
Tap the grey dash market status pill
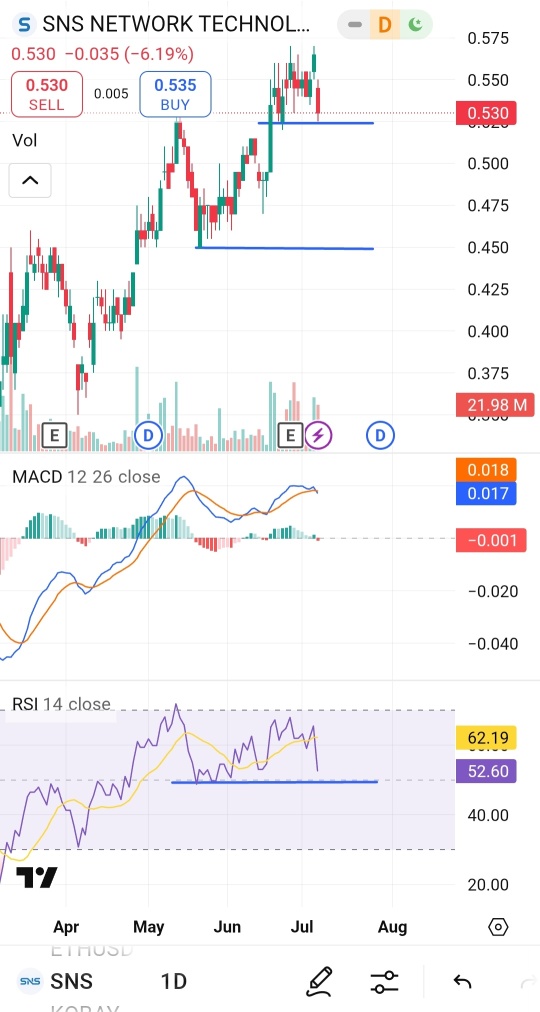[354, 25]
